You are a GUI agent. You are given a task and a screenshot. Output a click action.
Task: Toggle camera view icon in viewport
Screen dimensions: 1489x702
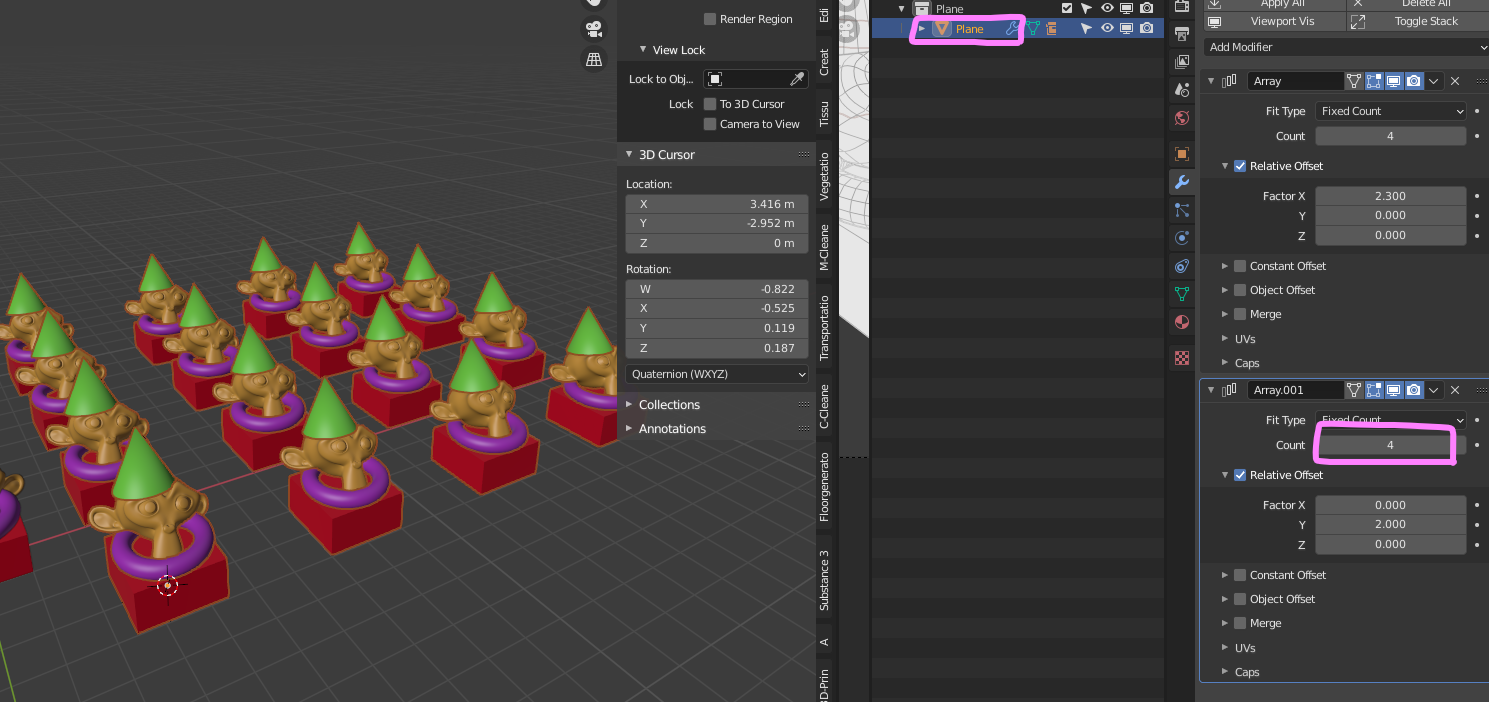[x=594, y=29]
